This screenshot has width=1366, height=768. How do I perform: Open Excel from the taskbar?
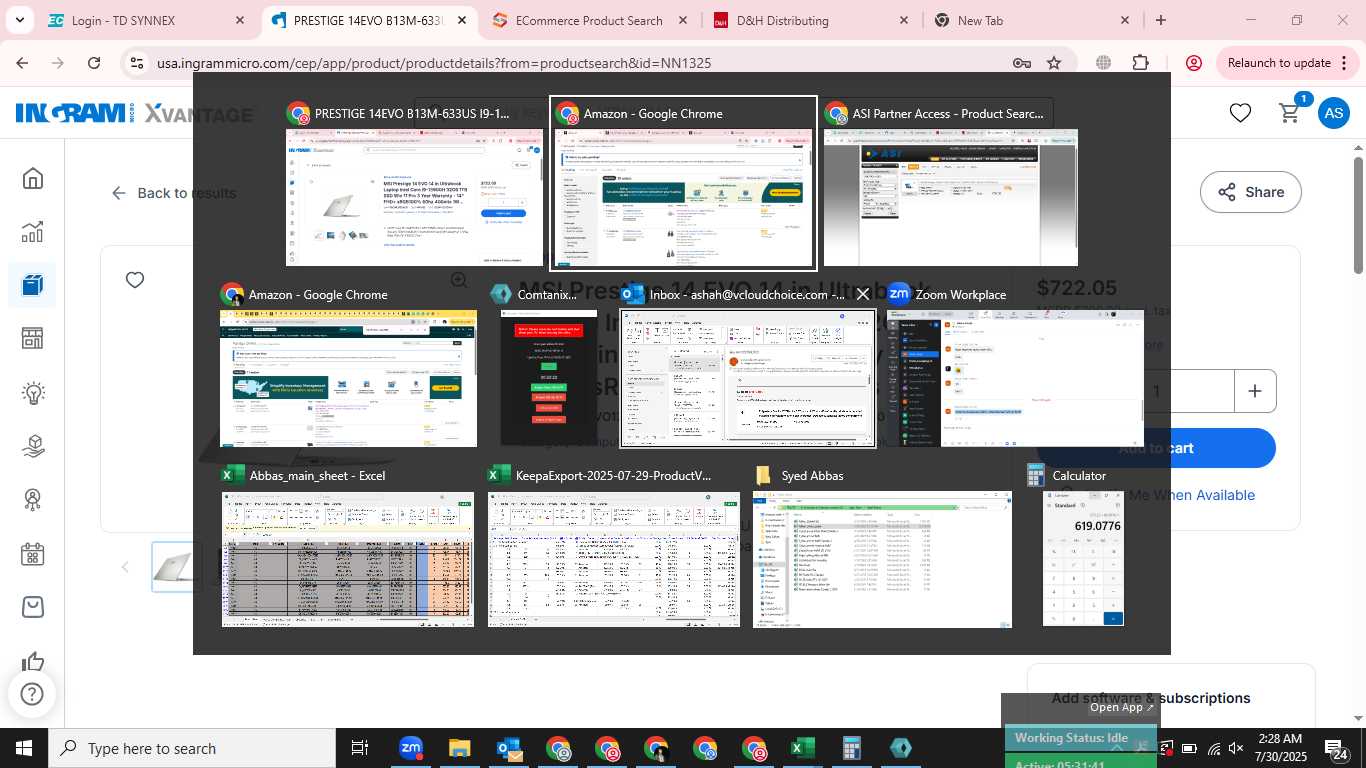tap(802, 748)
